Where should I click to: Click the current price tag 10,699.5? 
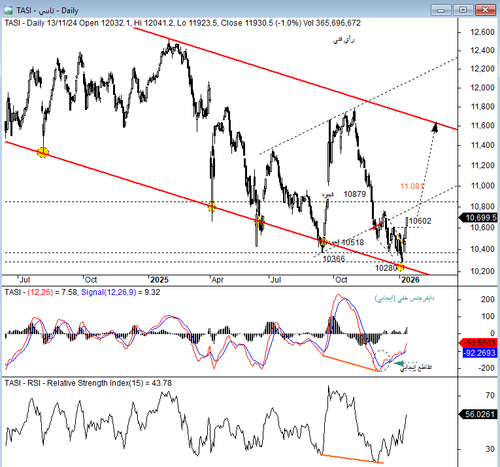pos(479,218)
